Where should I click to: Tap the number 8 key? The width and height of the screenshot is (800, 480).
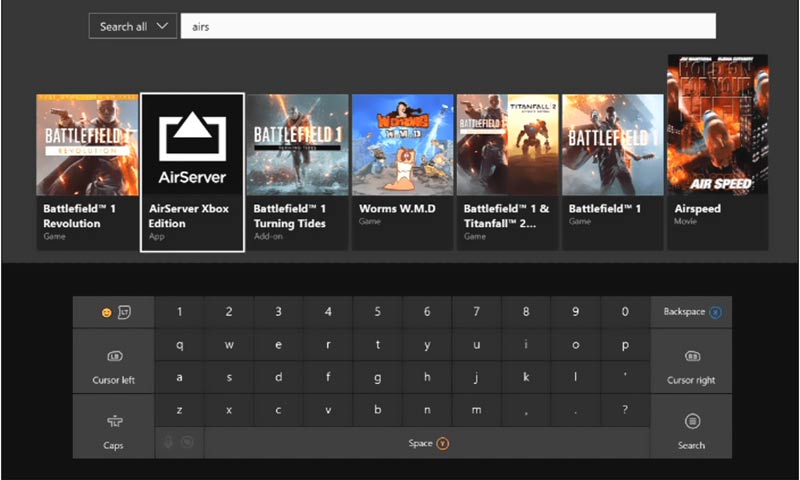click(526, 312)
